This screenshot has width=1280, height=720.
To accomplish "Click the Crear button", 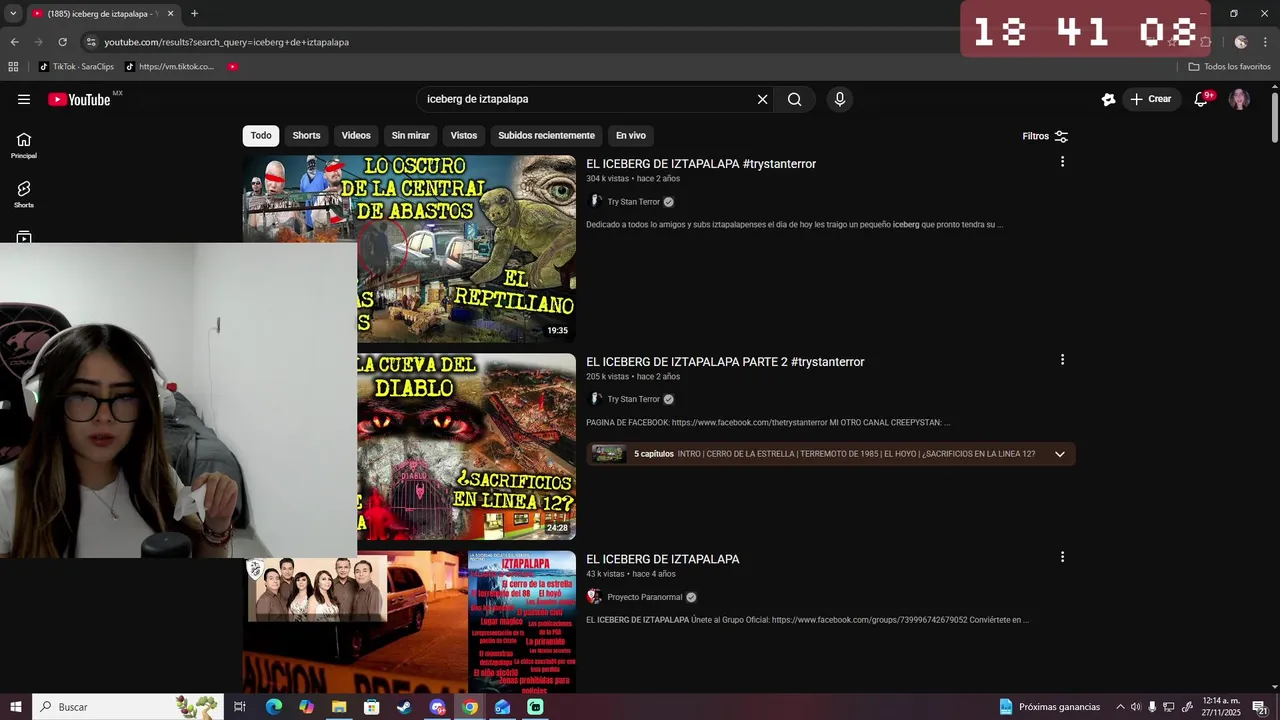I will click(1150, 99).
